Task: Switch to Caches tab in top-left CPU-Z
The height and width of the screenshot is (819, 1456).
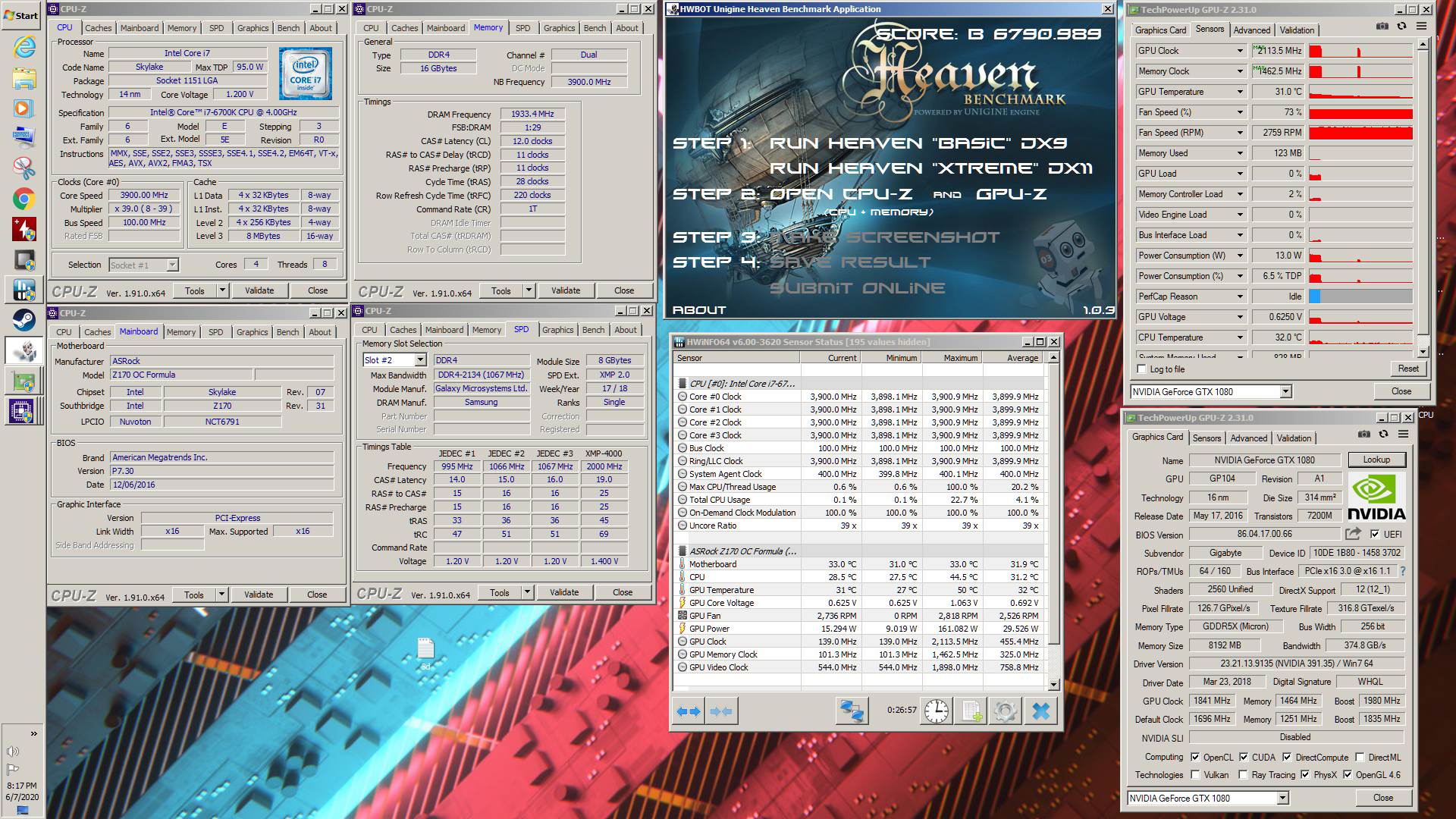Action: (x=98, y=28)
